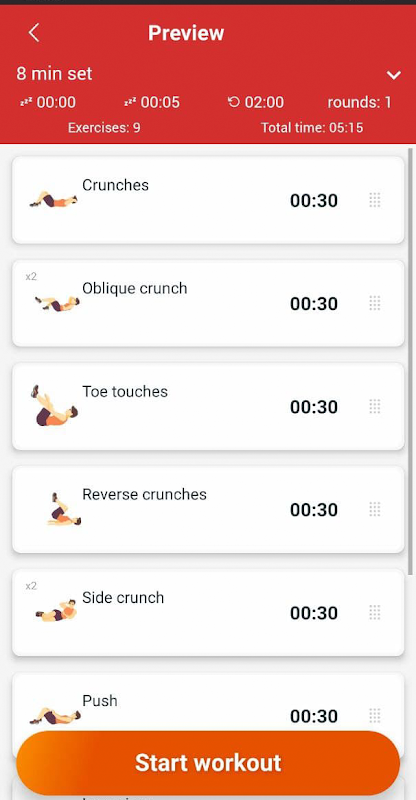This screenshot has height=800, width=416.
Task: Edit the Crunches 00:30 duration
Action: coord(314,201)
